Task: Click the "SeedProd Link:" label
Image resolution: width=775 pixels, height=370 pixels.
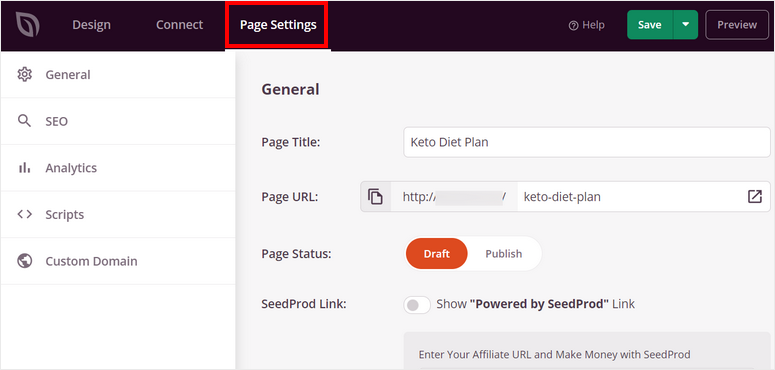Action: click(x=303, y=304)
